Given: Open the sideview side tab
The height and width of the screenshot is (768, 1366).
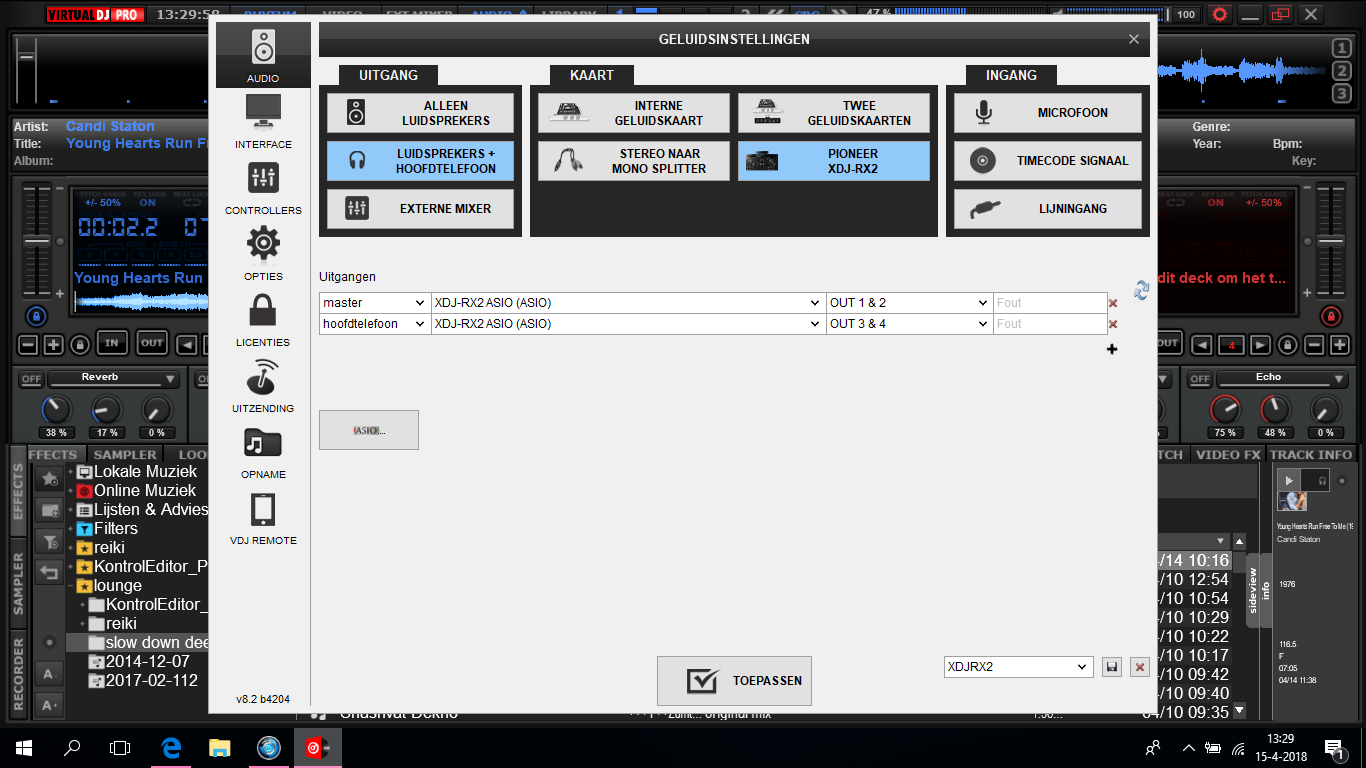Looking at the screenshot, I should coord(1252,590).
